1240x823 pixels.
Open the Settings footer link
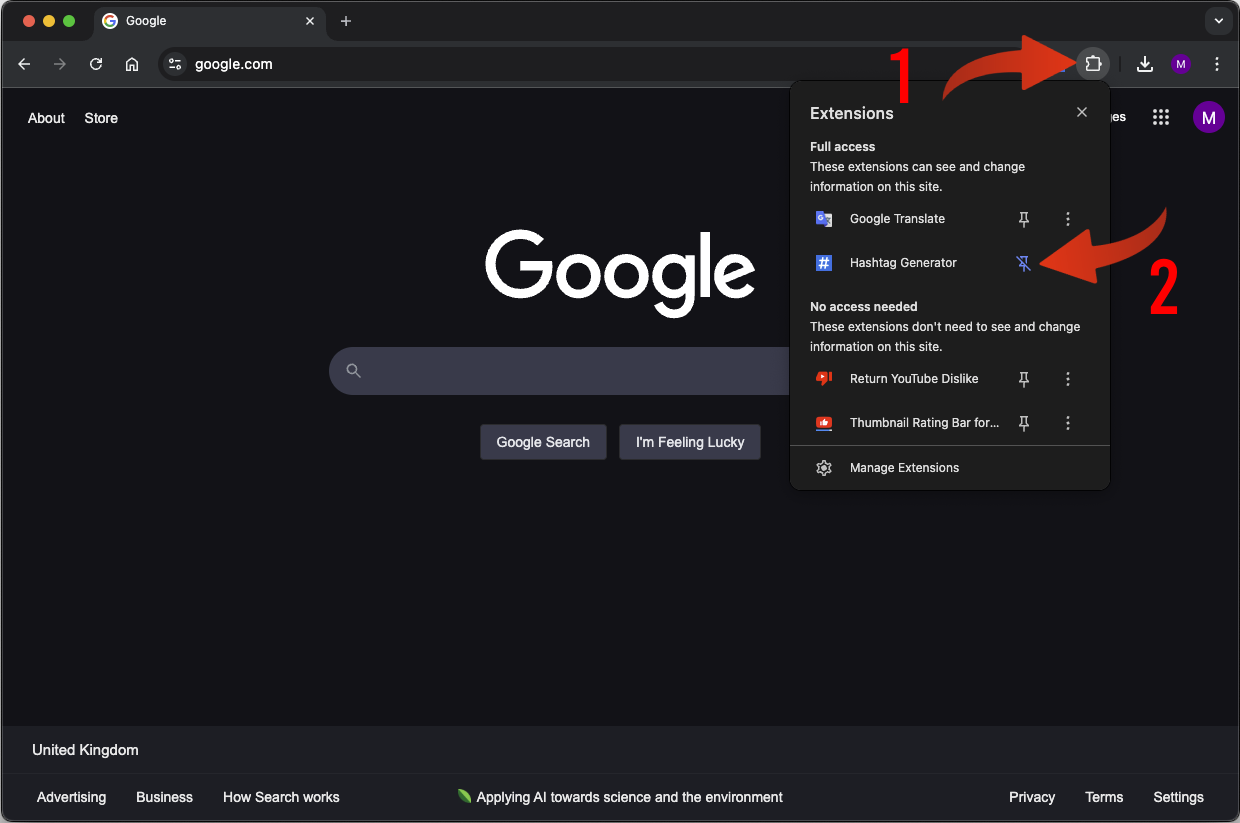point(1178,797)
